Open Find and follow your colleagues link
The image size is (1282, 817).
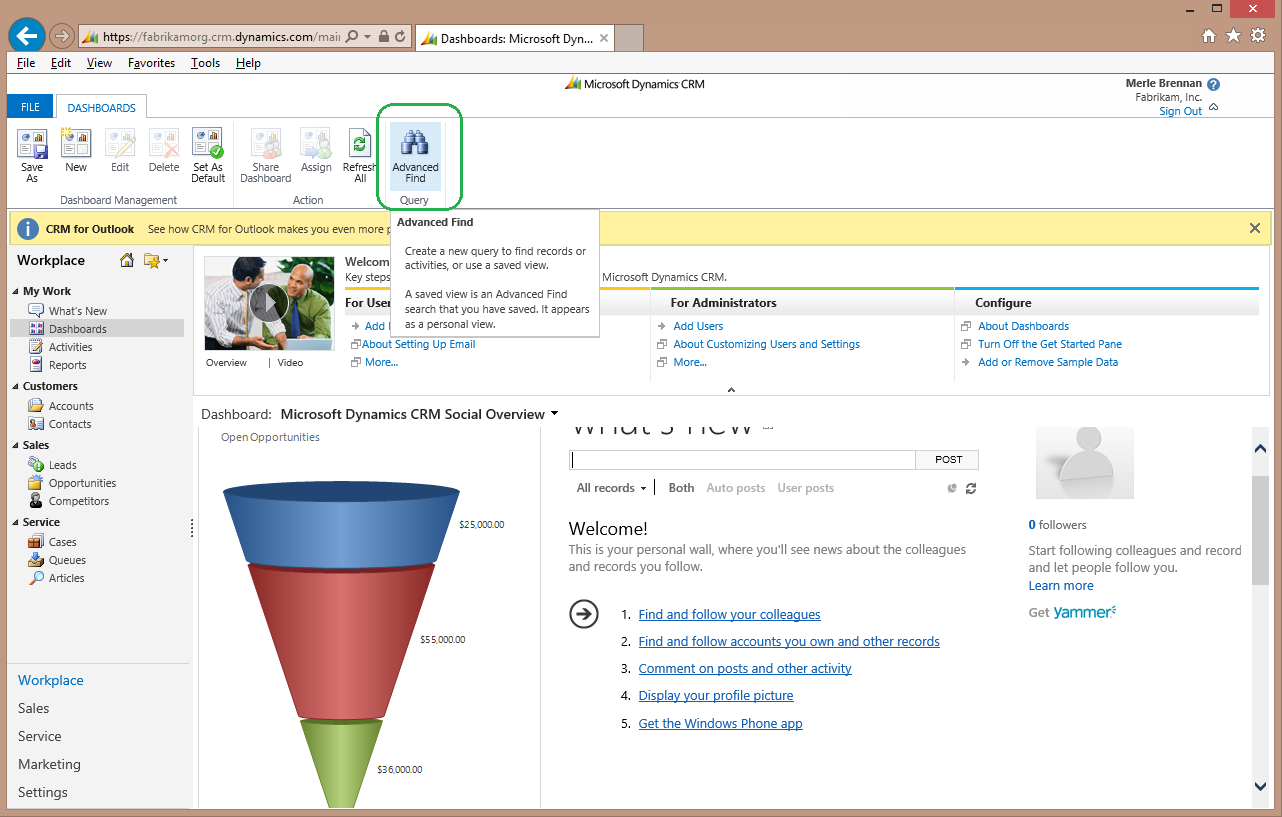click(729, 615)
